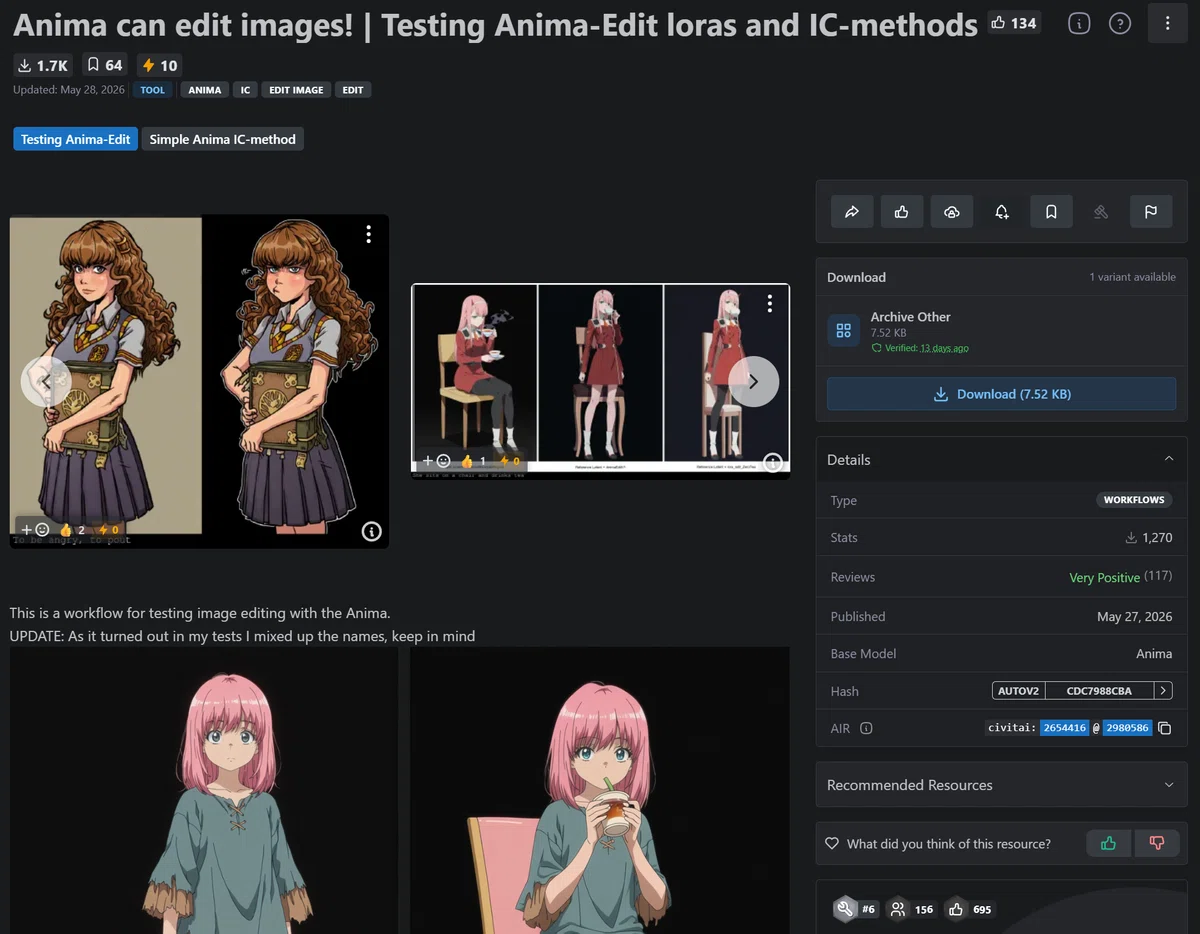Click the TOOL category tag

pos(152,90)
